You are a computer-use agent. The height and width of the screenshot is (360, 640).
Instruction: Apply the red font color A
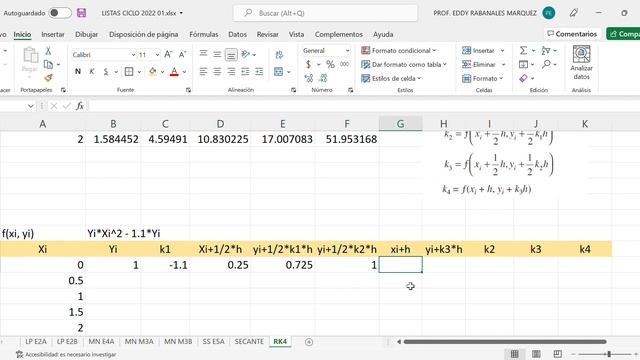[174, 72]
